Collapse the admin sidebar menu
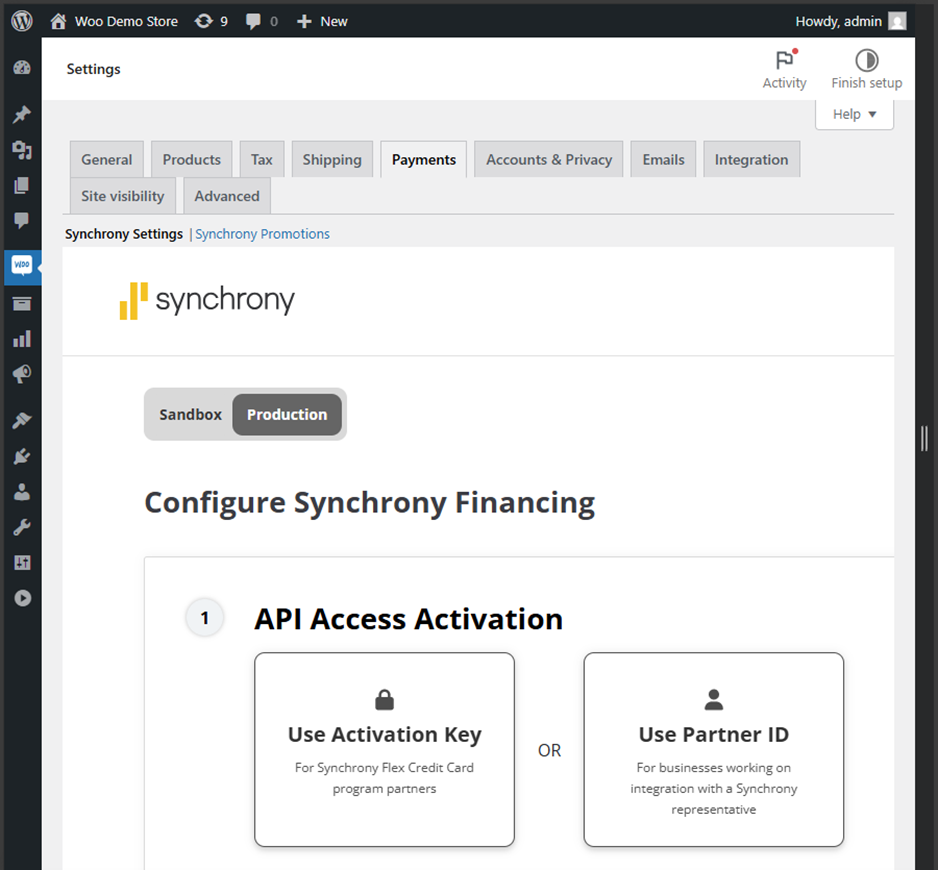Viewport: 938px width, 870px height. tap(21, 598)
